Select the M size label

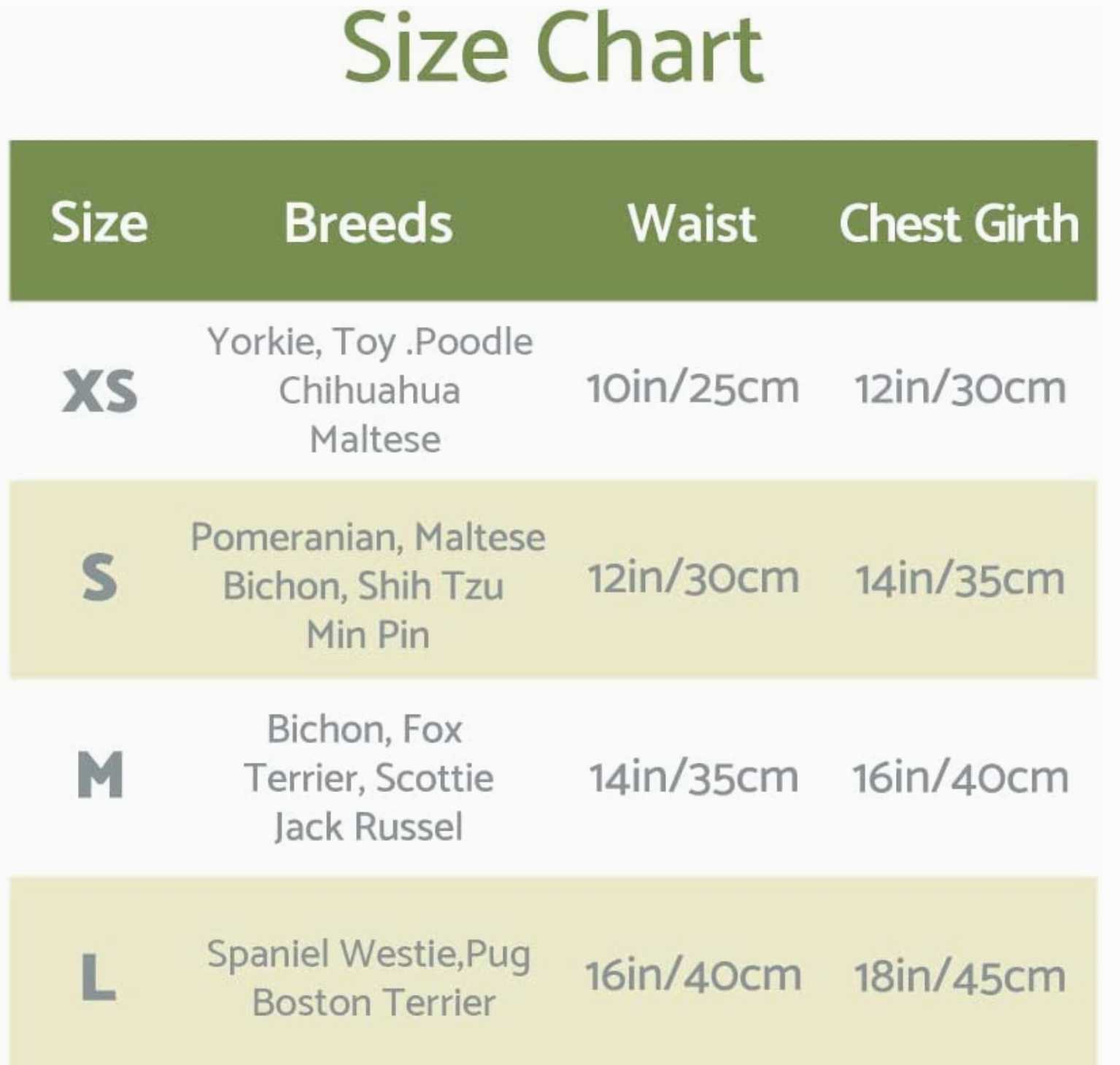(x=99, y=776)
